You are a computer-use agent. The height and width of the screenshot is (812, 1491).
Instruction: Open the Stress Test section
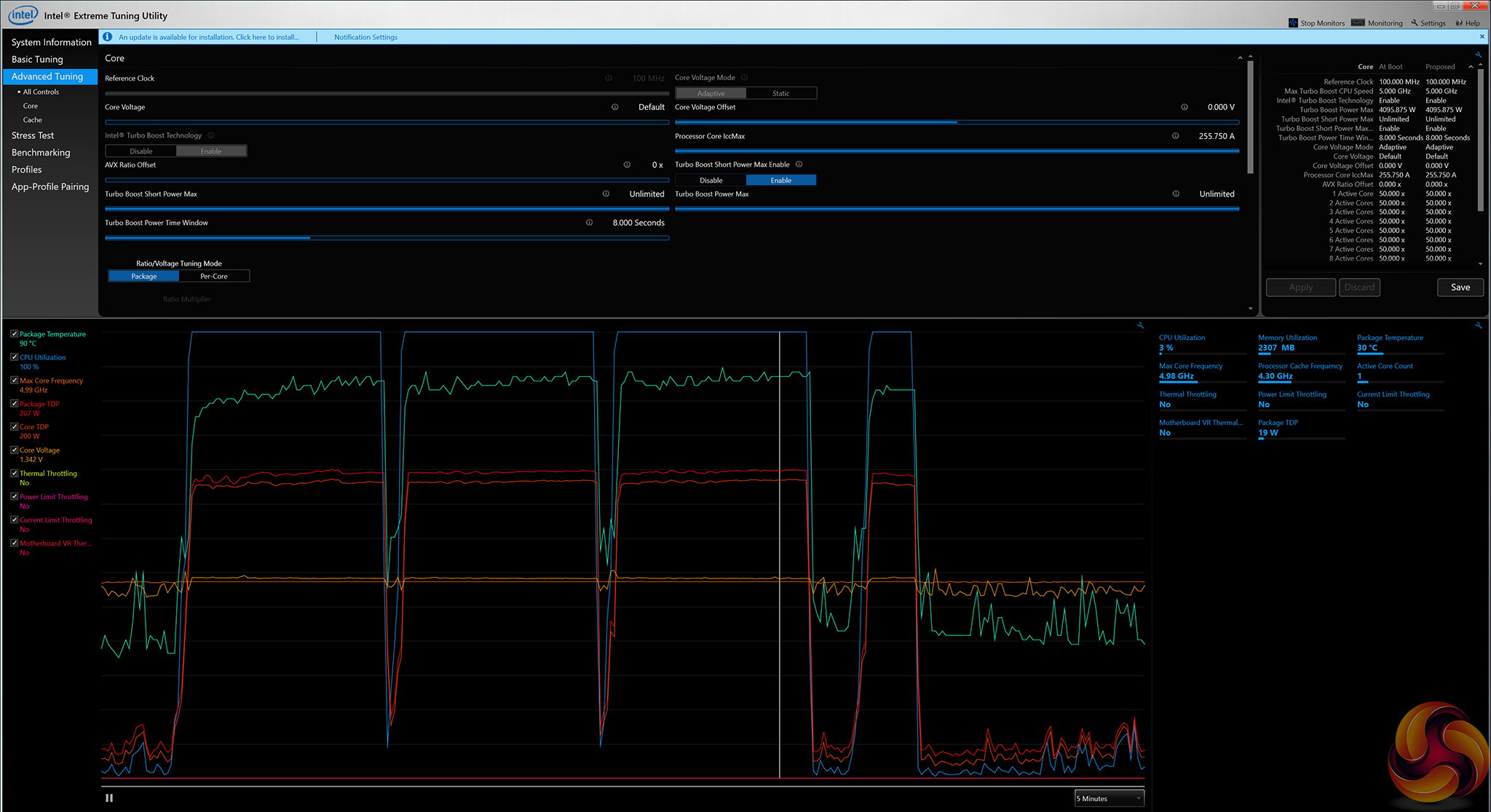tap(33, 135)
